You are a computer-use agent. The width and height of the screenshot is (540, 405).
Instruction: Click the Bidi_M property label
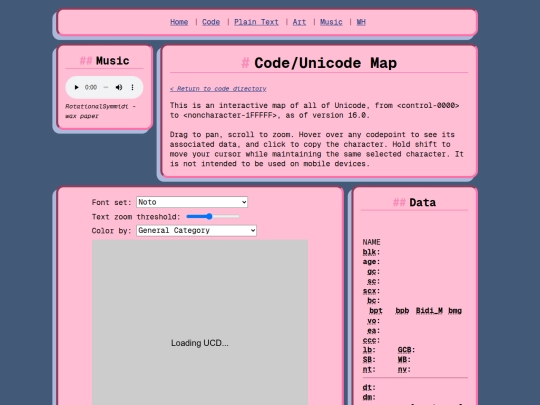(x=429, y=311)
